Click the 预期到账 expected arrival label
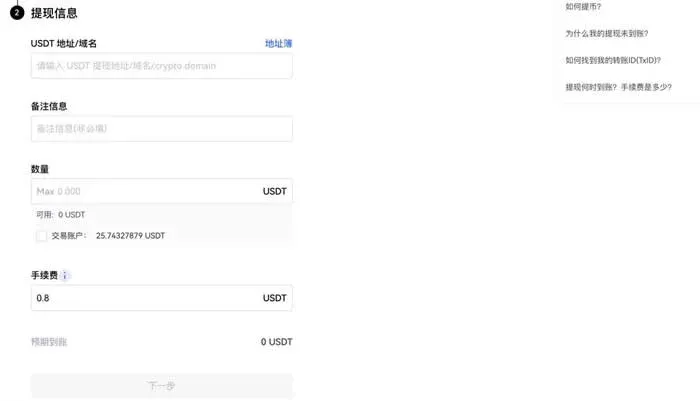The width and height of the screenshot is (700, 401). coord(49,342)
